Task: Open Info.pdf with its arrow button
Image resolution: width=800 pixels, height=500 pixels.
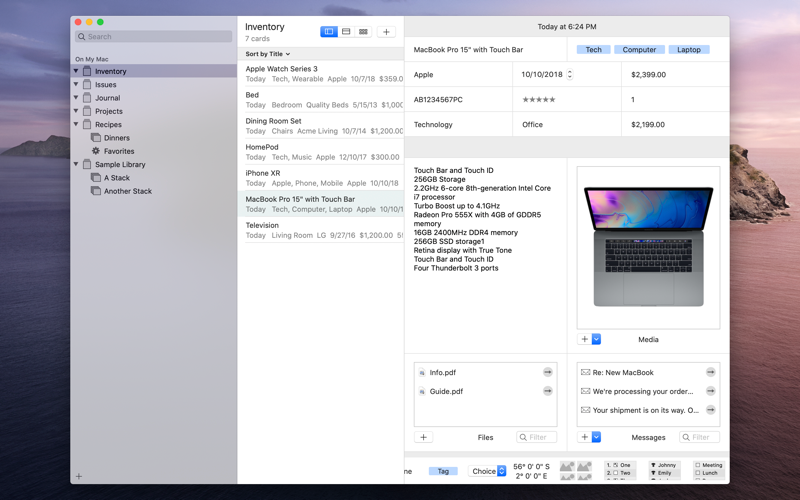Action: point(547,372)
